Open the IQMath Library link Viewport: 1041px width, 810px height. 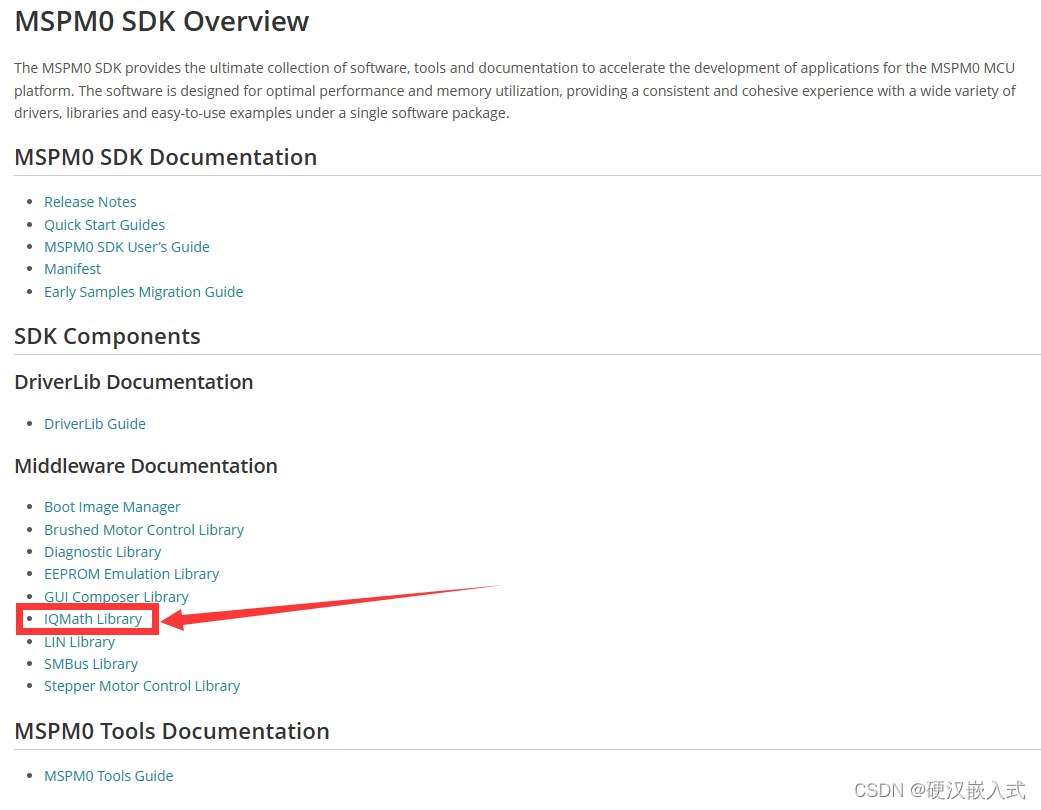point(93,619)
